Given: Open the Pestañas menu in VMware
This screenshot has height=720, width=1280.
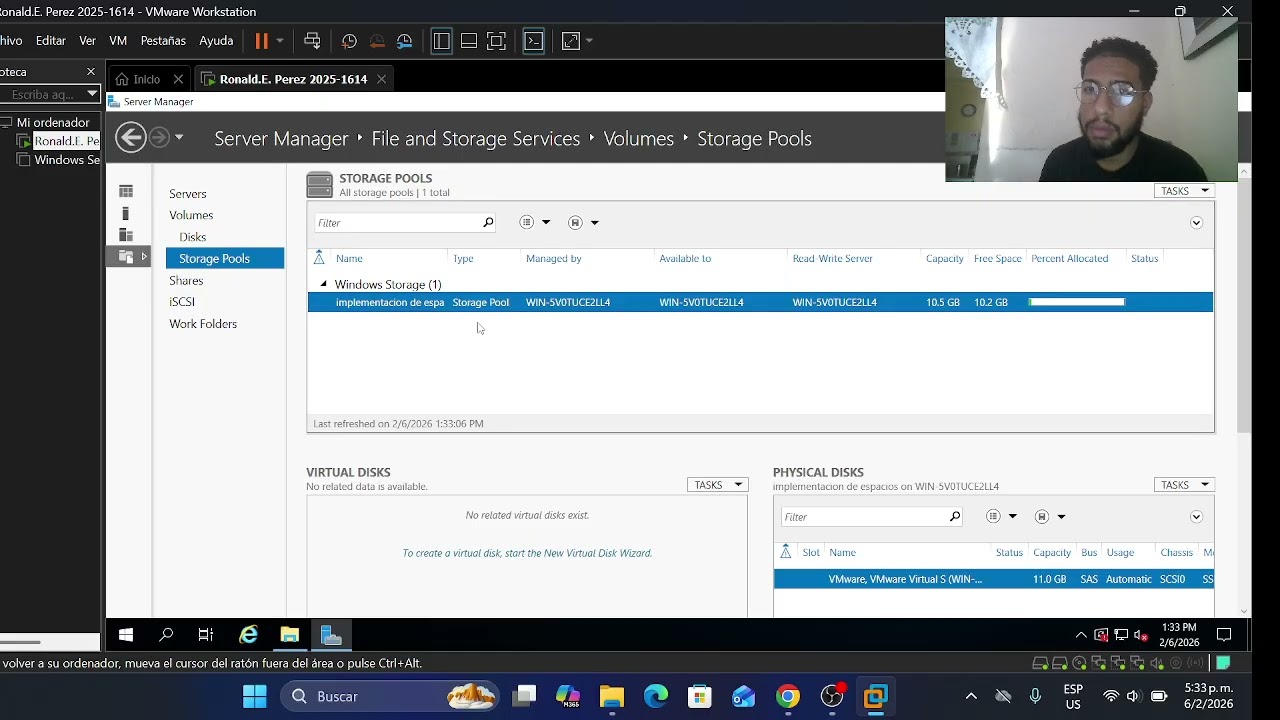Looking at the screenshot, I should (163, 41).
